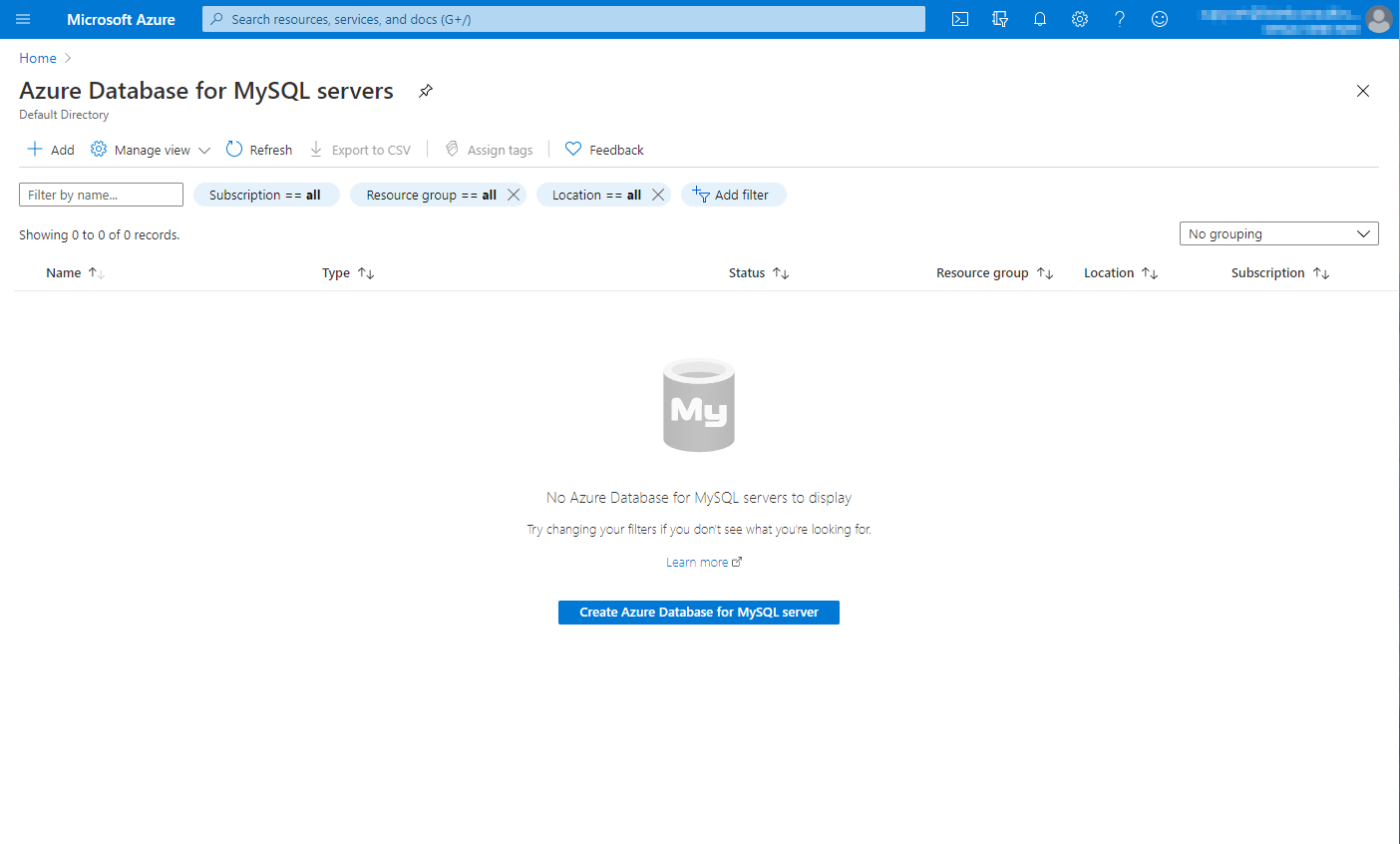Click the Filter by name field
1400x844 pixels.
(100, 195)
